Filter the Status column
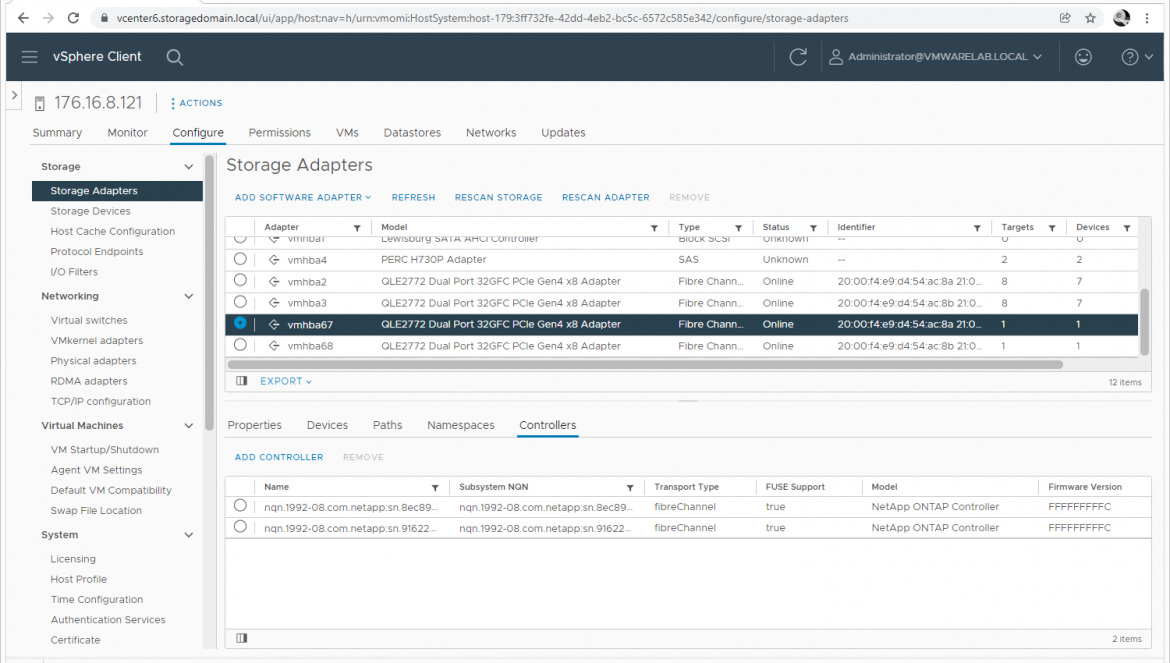 (x=813, y=227)
